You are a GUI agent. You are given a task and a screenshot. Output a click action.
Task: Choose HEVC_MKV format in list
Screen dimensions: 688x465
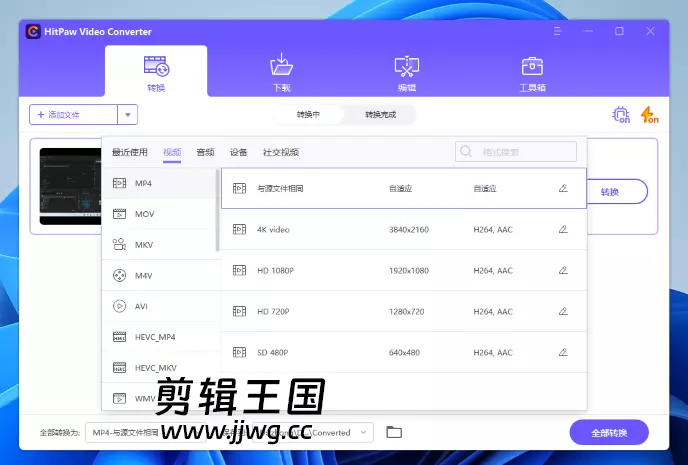(x=159, y=368)
